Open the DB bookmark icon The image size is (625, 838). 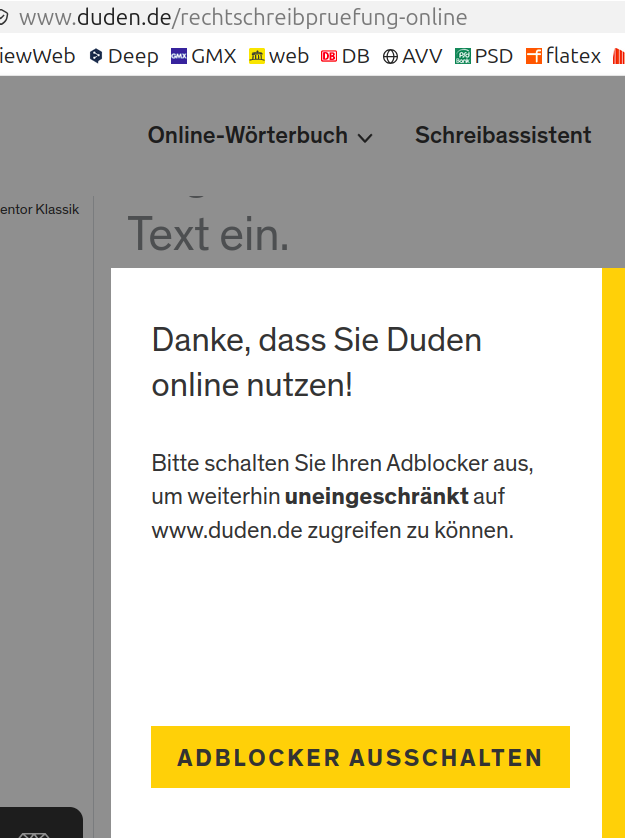click(329, 56)
